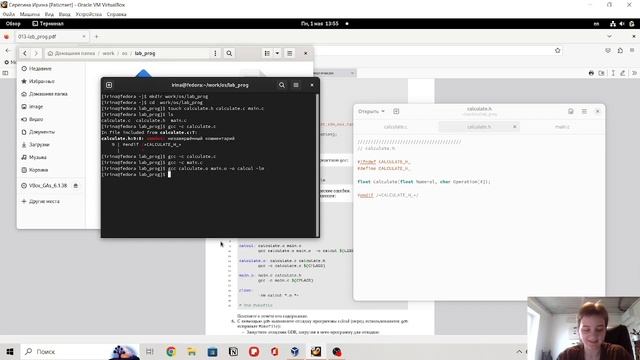
Task: Open File Explorer from the Windows taskbar
Action: pyautogui.click(x=191, y=351)
